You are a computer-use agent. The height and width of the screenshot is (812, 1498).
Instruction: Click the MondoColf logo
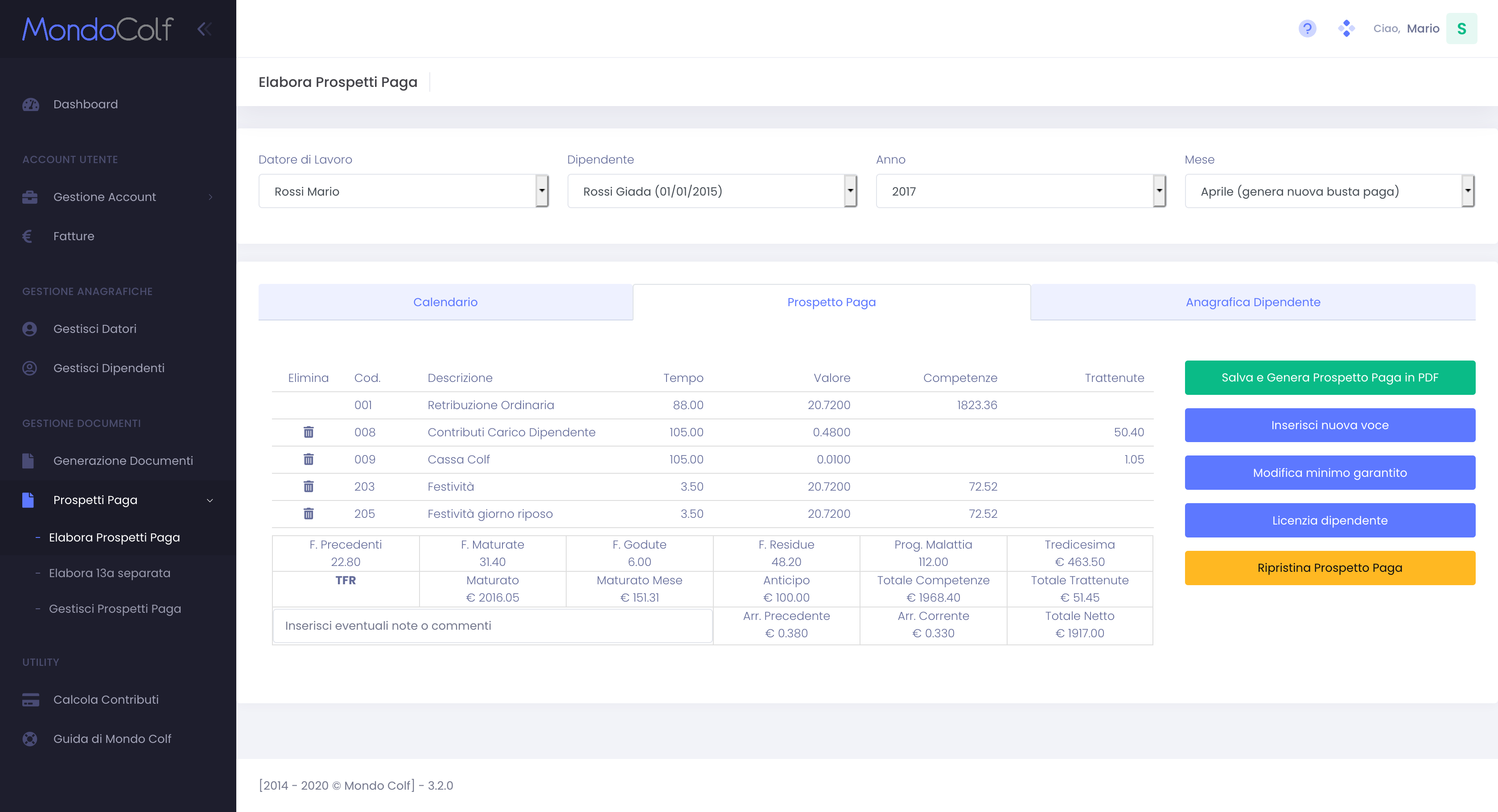point(98,29)
